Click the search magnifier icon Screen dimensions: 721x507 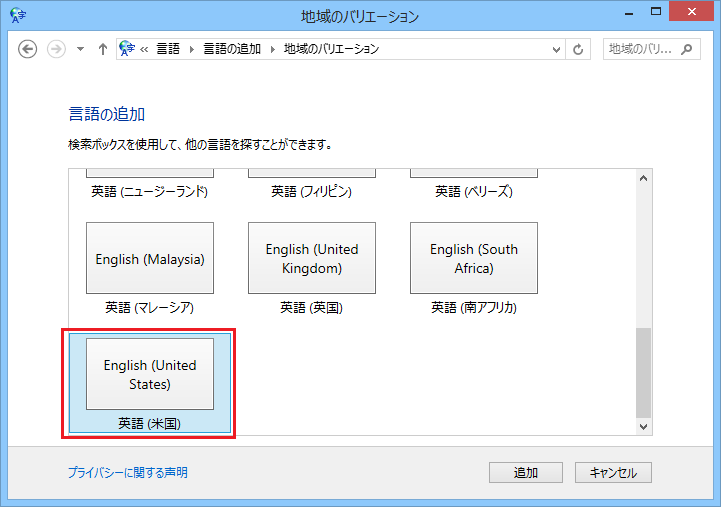[687, 49]
